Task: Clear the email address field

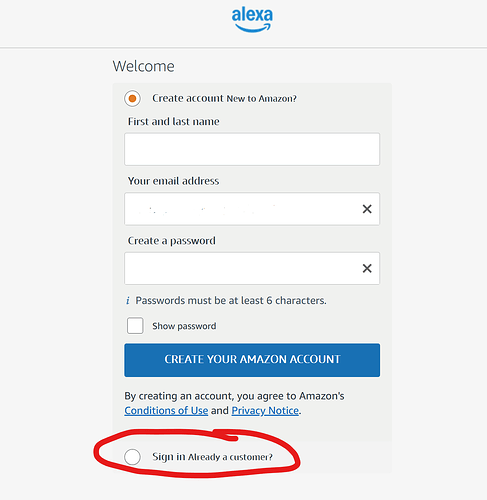Action: pyautogui.click(x=367, y=209)
